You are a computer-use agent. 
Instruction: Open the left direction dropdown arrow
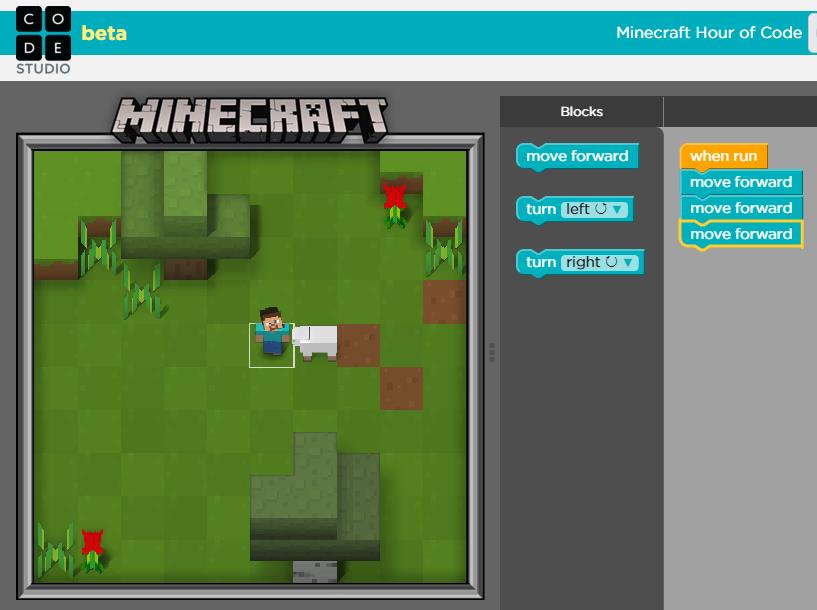617,209
